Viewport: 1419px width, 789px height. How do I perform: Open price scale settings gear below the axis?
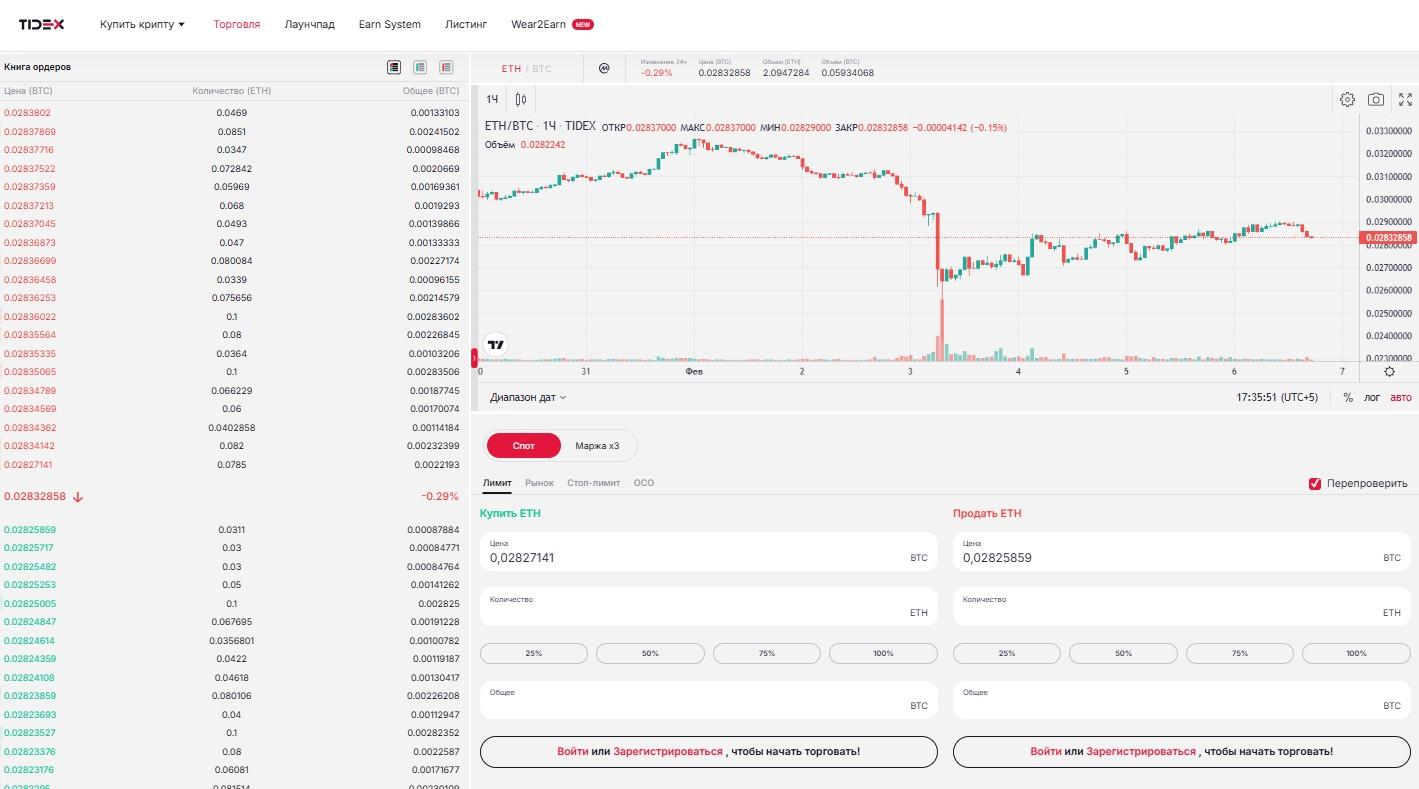(x=1389, y=371)
